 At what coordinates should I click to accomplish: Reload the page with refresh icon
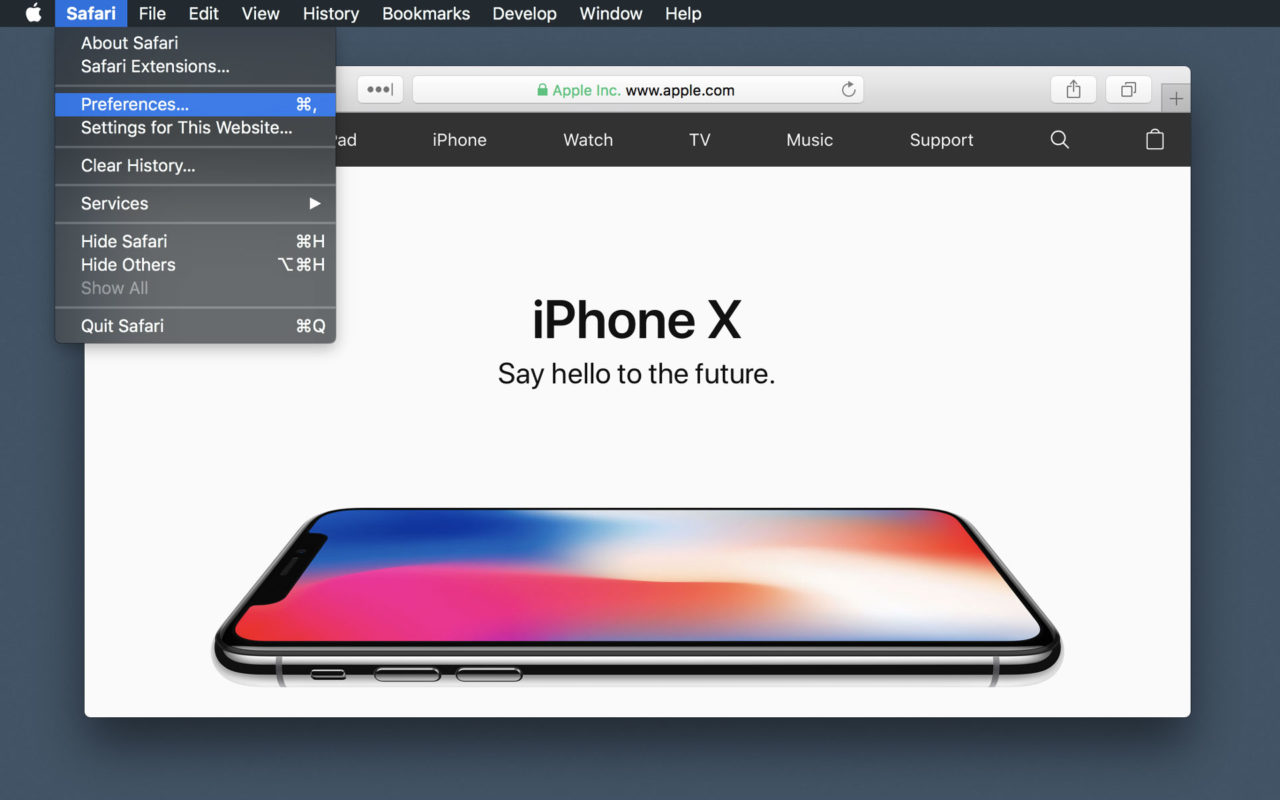[x=848, y=89]
